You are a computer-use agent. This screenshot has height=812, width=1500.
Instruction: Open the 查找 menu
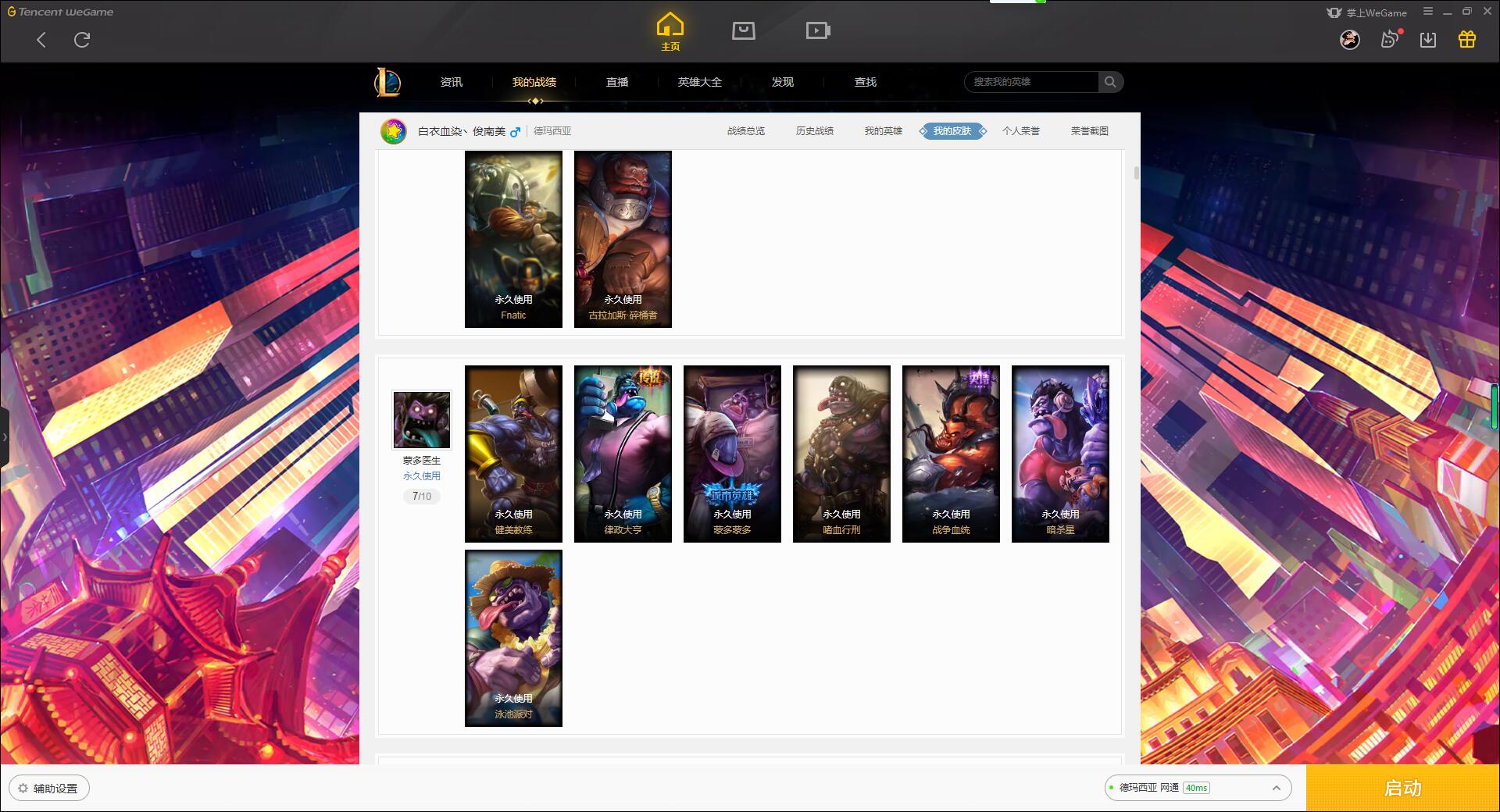pyautogui.click(x=866, y=82)
